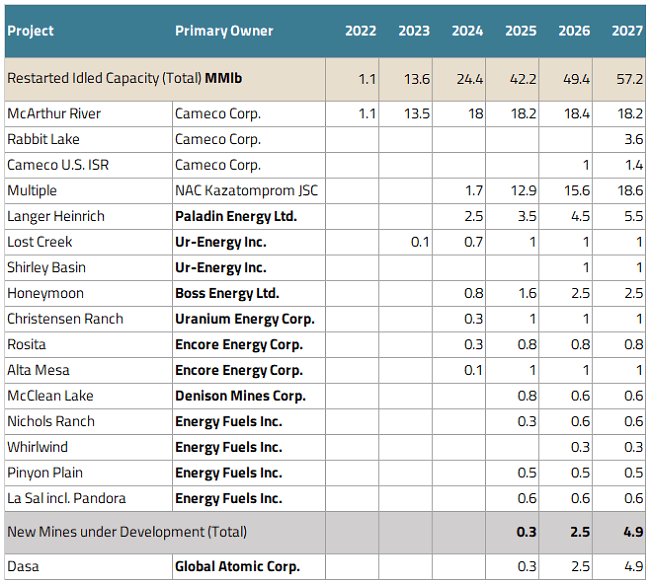
Task: Click the McArthur River project cell
Action: click(89, 114)
